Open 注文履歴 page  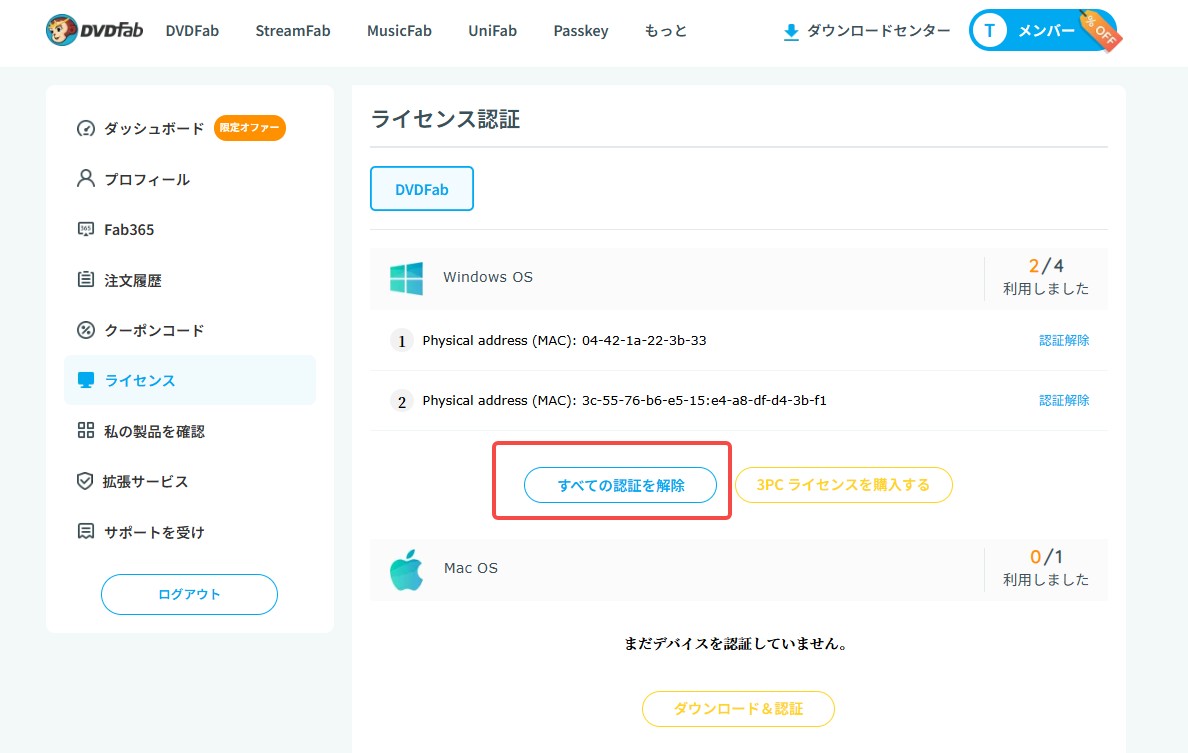[133, 280]
